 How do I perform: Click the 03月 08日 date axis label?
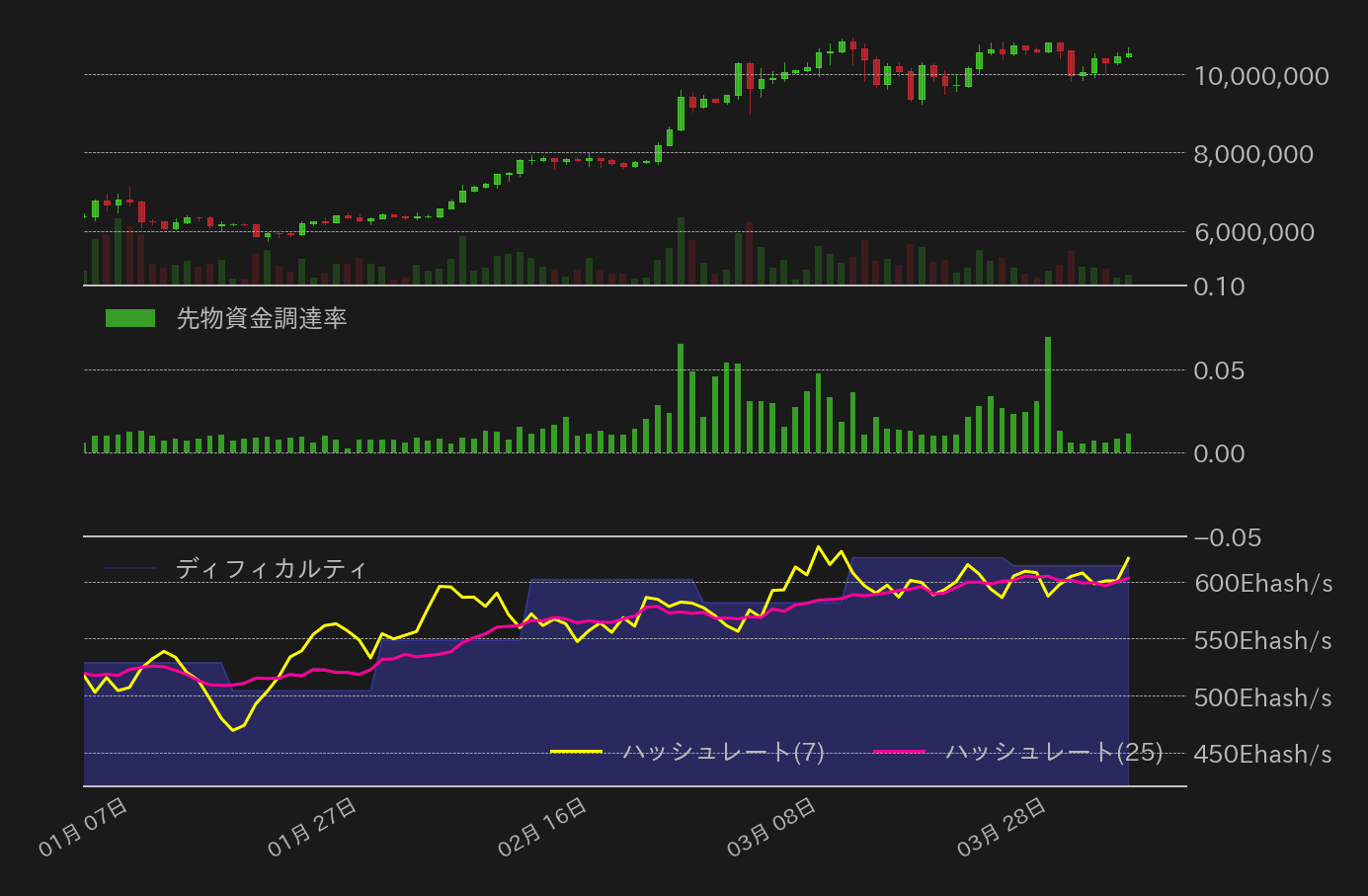pos(772,827)
